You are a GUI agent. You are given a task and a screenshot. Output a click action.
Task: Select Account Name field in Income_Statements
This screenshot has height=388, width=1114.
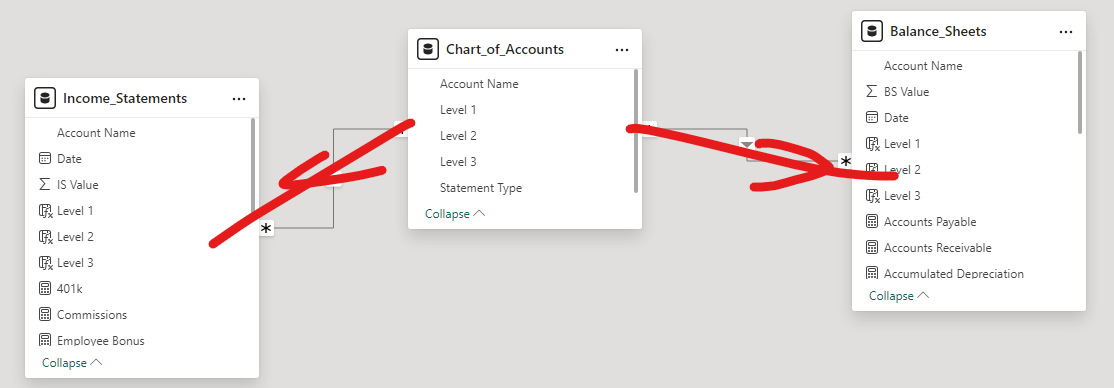pos(96,133)
